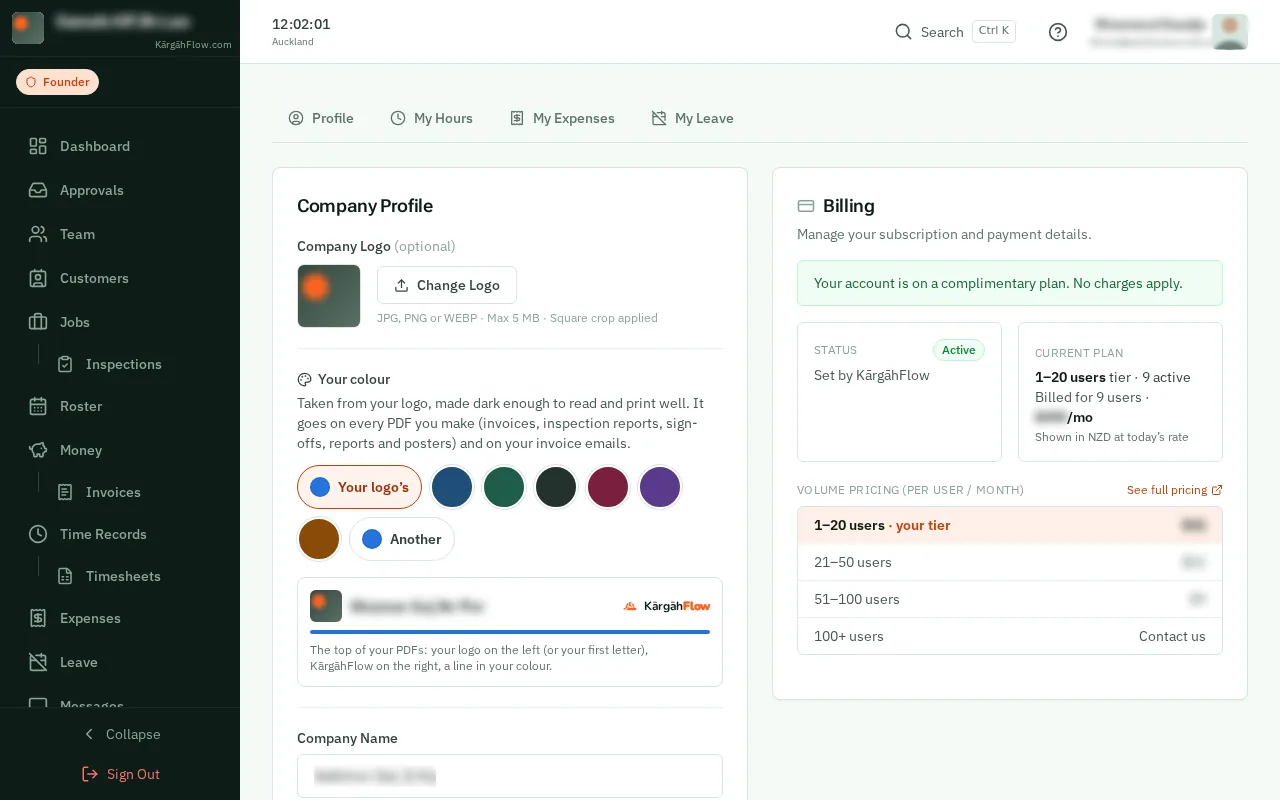Viewport: 1280px width, 800px height.
Task: Select the Team people icon
Action: tap(38, 234)
